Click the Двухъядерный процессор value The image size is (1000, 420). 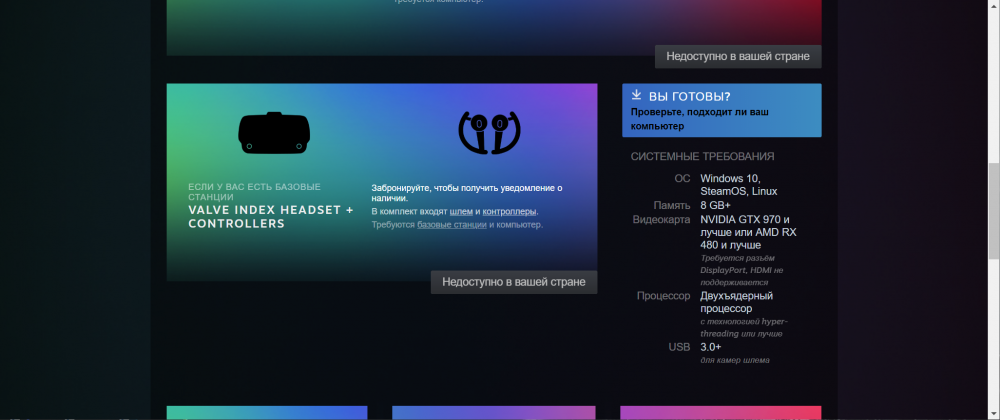pos(737,302)
